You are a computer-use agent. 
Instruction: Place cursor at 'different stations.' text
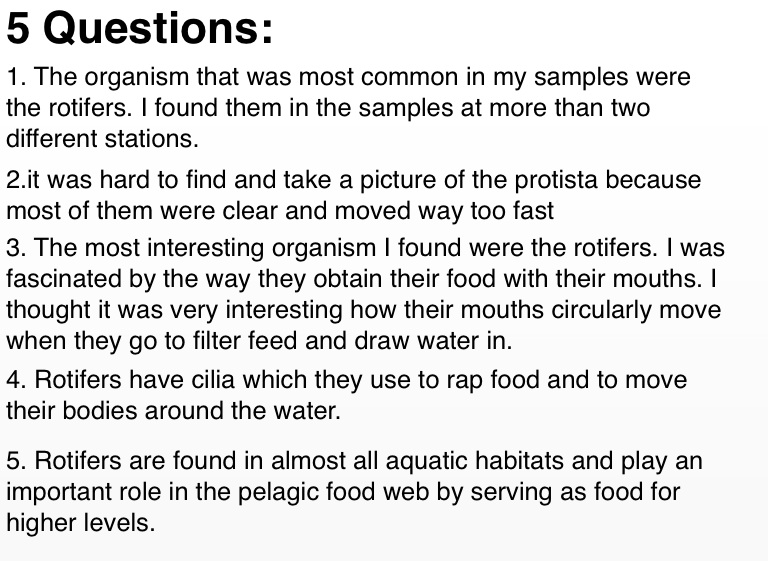[102, 139]
